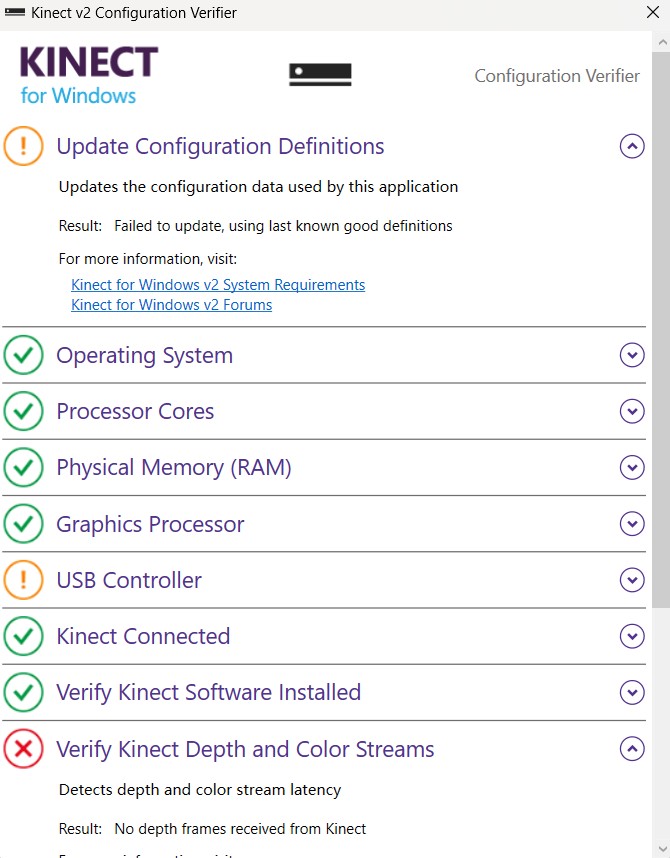Click the orange warning icon beside Update Configuration Definitions
The width and height of the screenshot is (670, 858).
(x=24, y=146)
